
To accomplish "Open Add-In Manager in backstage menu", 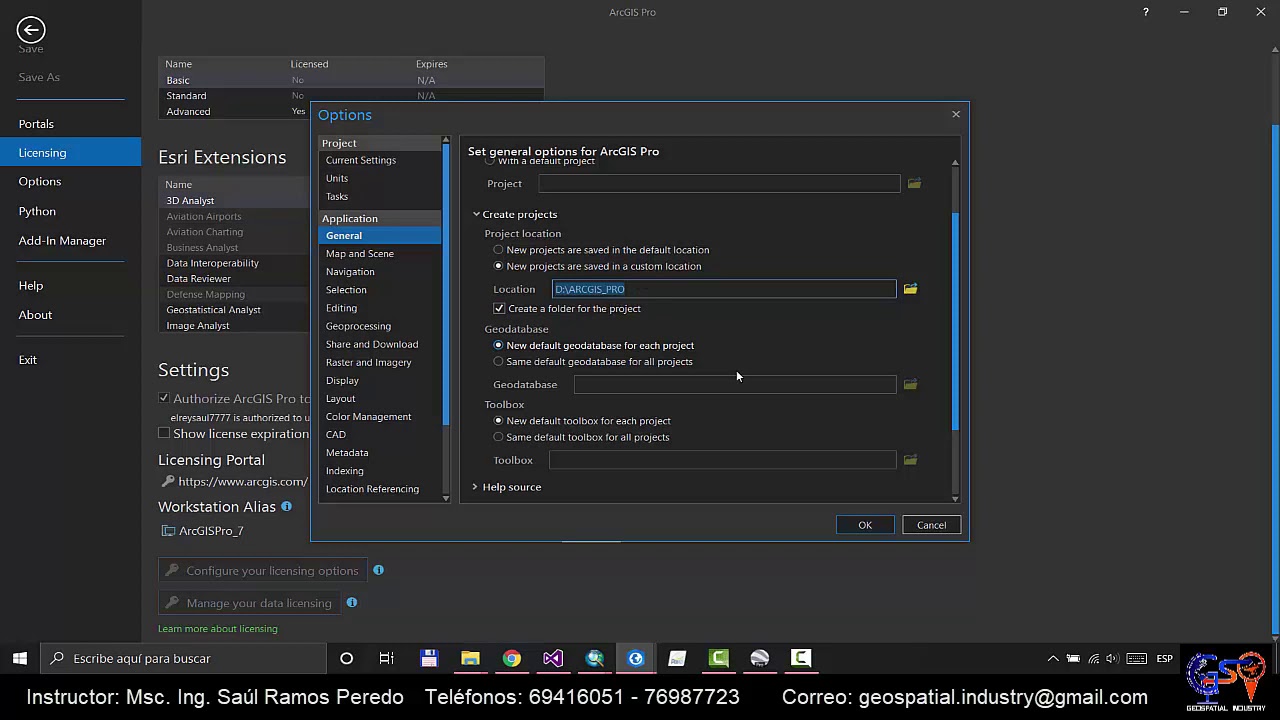I will click(62, 240).
